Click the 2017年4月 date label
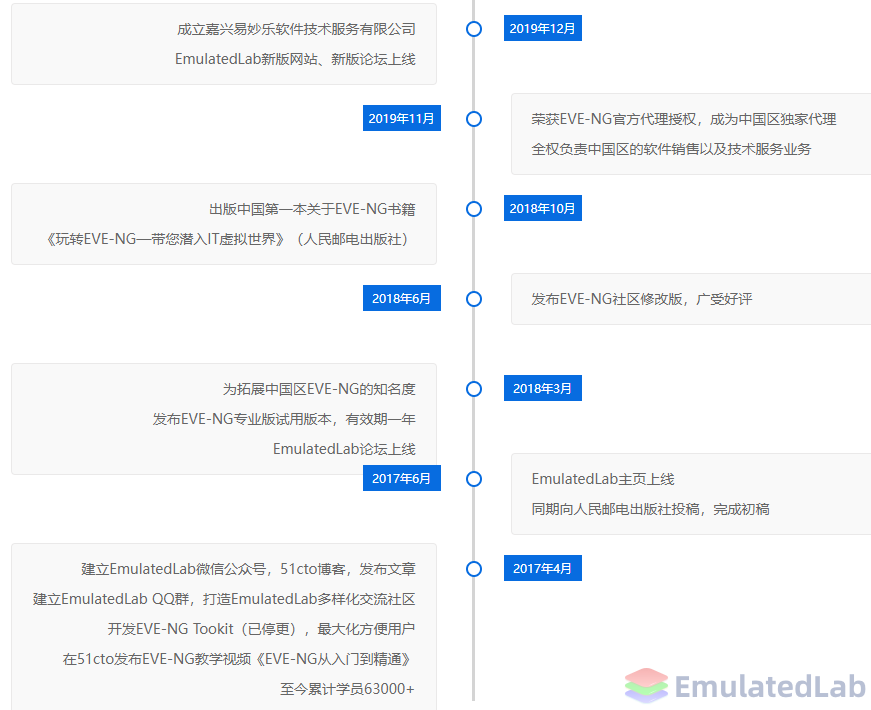This screenshot has width=871, height=710. point(543,568)
